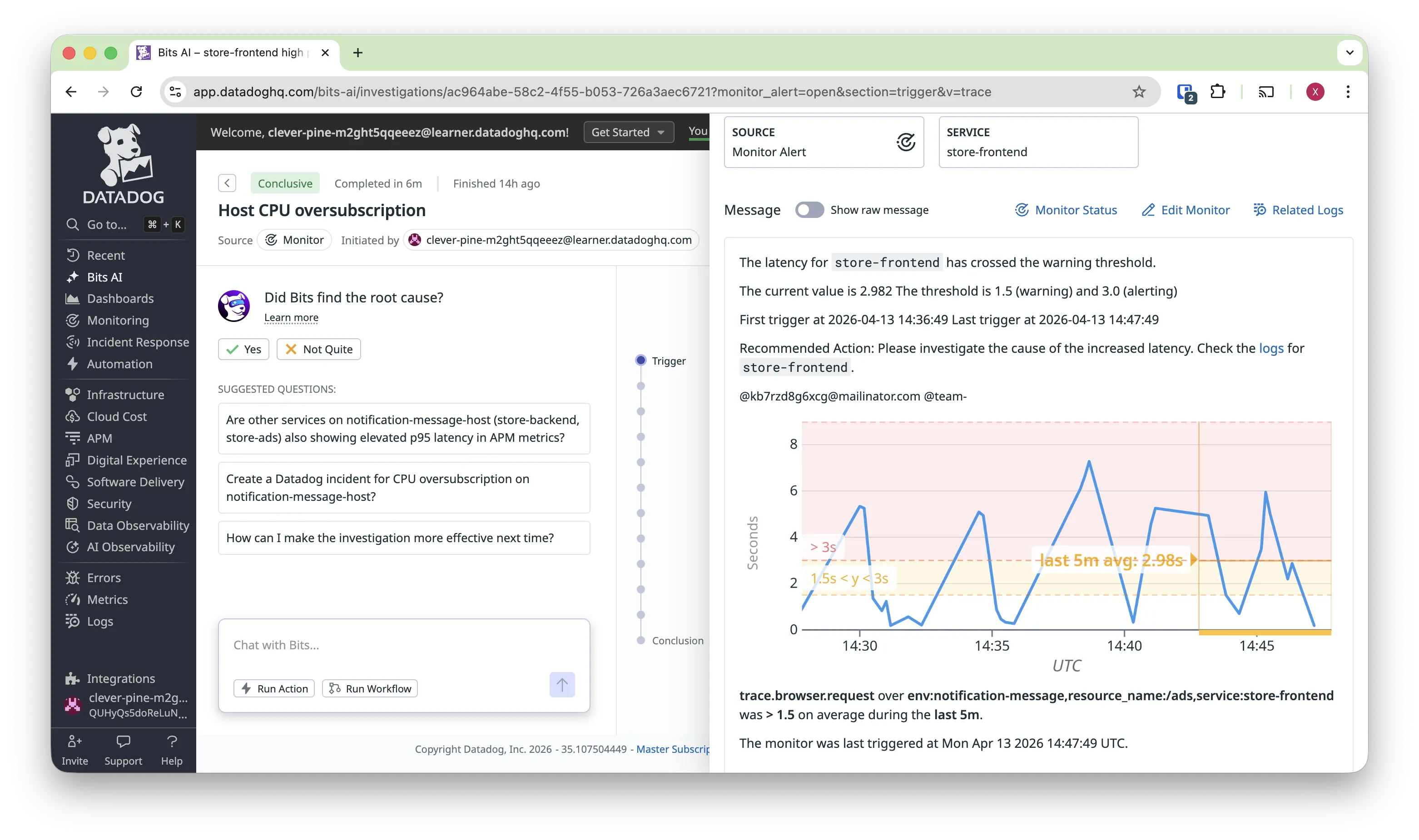Open Chrome's three-dot menu
Screen dimensions: 1419x840
tap(1348, 92)
